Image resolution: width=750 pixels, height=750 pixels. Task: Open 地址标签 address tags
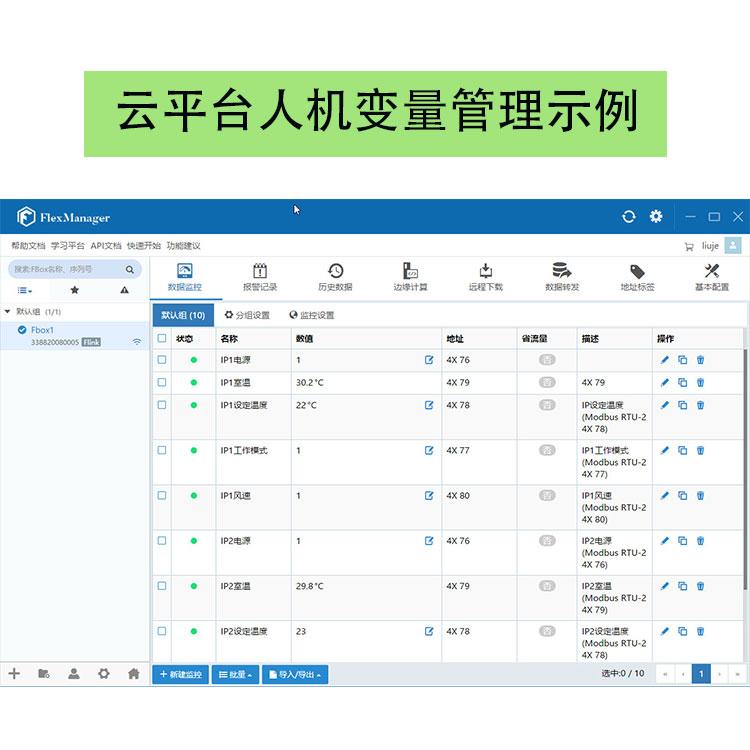pyautogui.click(x=637, y=277)
